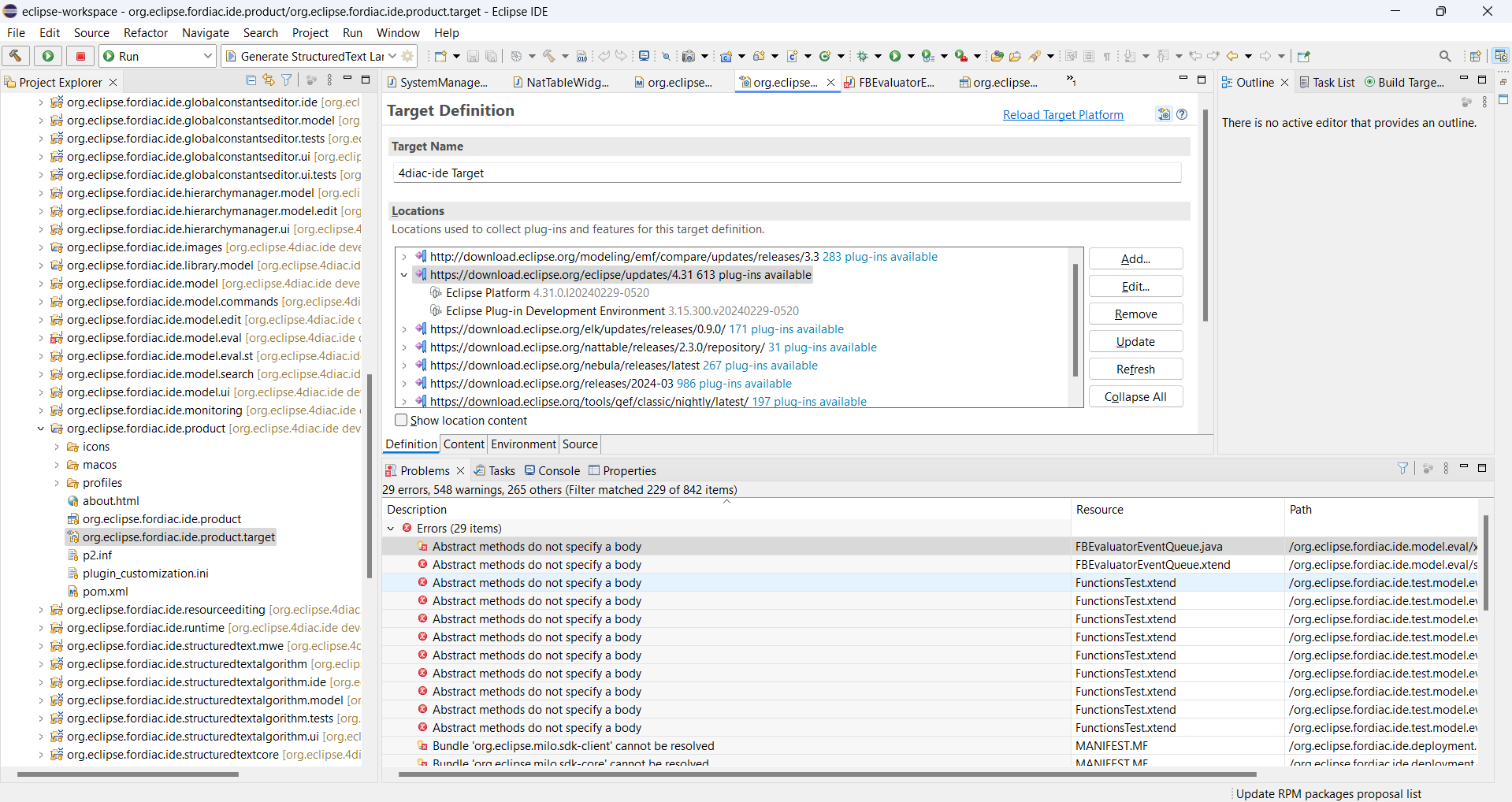Switch to the Environment tab
Image resolution: width=1512 pixels, height=802 pixels.
pyautogui.click(x=523, y=444)
